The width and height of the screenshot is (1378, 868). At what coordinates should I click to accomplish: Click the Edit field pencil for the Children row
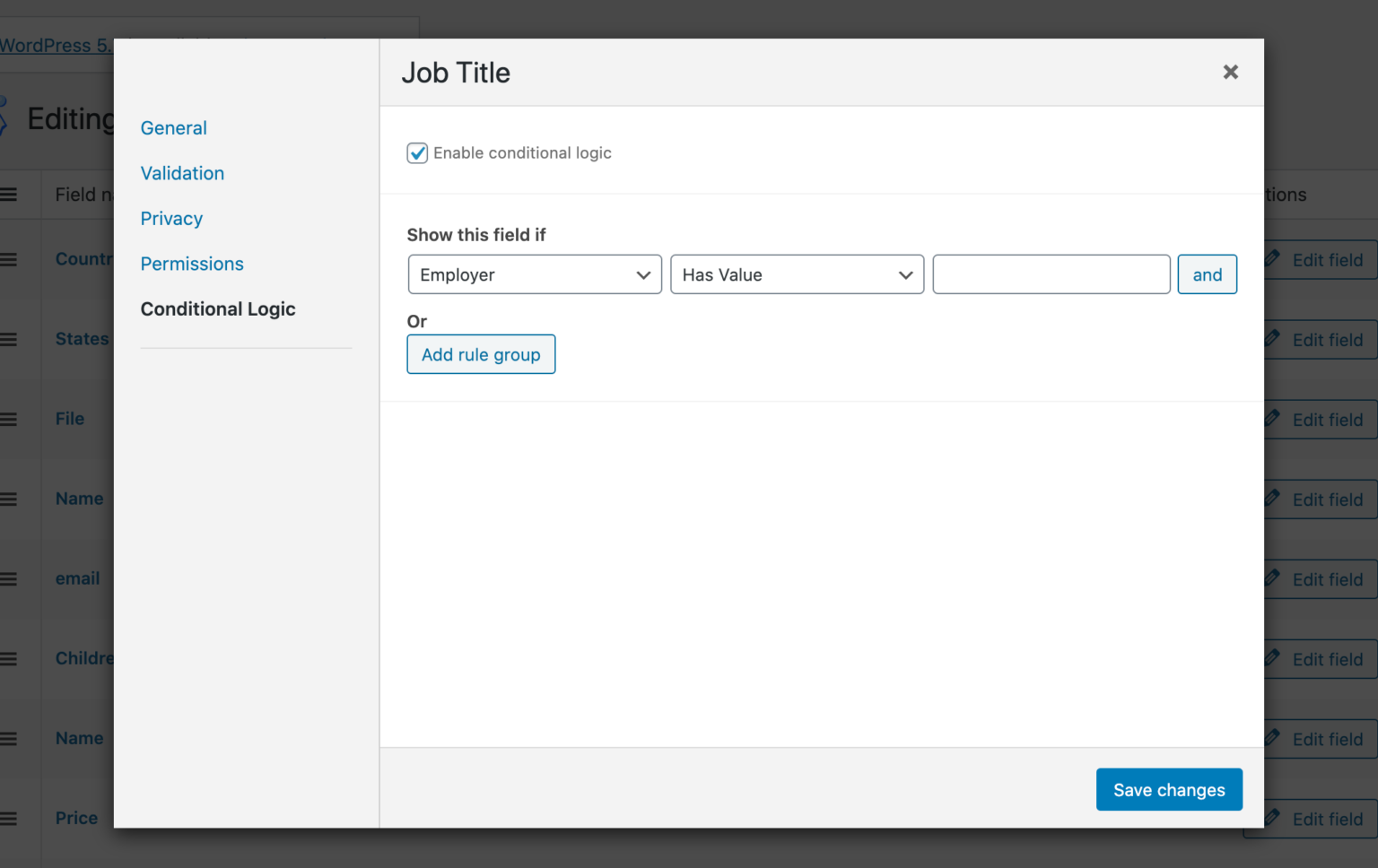point(1271,659)
